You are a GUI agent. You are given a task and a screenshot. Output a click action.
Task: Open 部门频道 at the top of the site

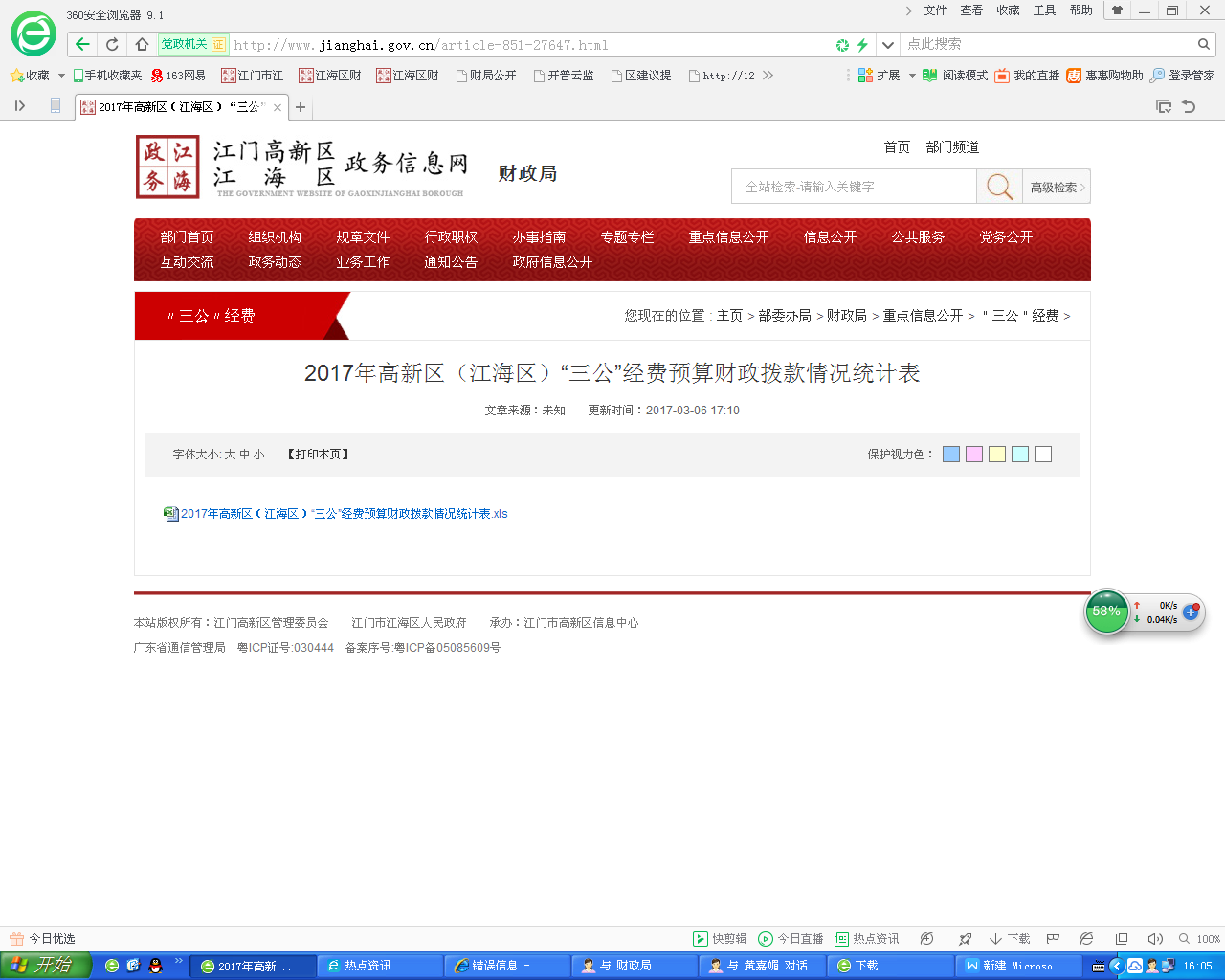click(952, 146)
